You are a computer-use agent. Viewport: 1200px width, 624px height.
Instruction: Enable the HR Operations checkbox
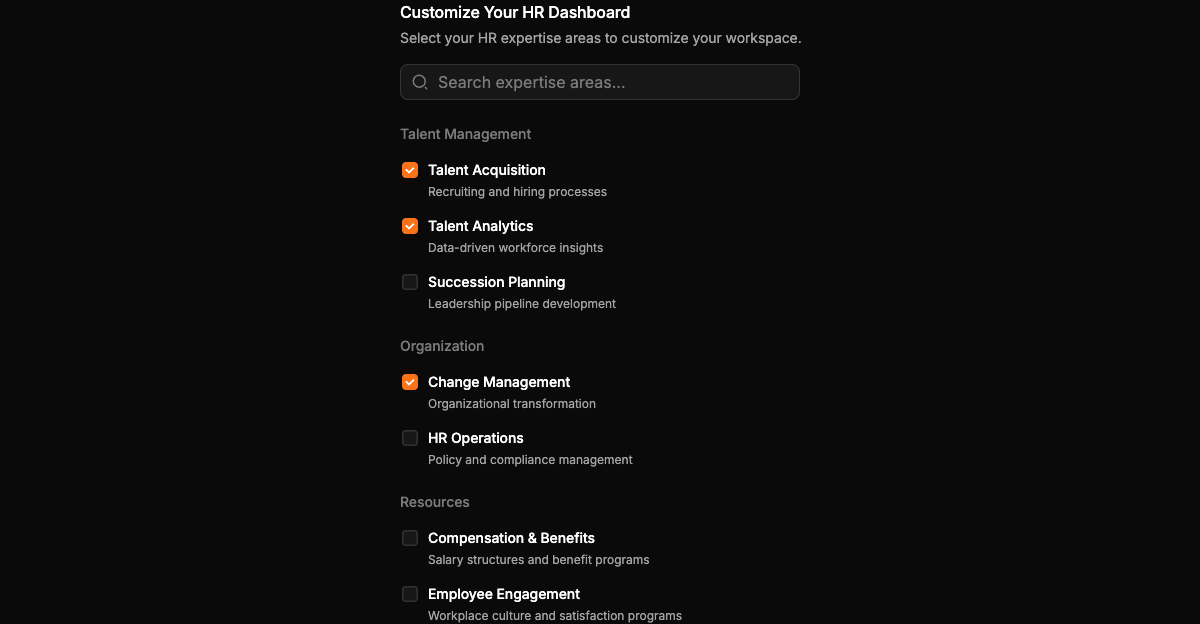click(x=410, y=438)
